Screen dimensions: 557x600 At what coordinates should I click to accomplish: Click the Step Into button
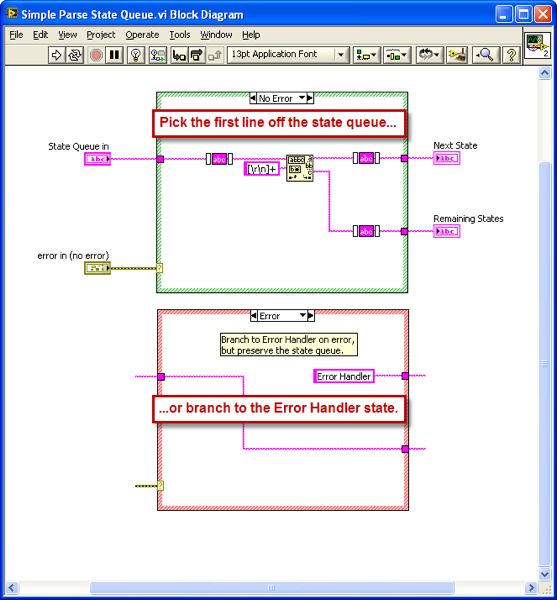pyautogui.click(x=179, y=55)
